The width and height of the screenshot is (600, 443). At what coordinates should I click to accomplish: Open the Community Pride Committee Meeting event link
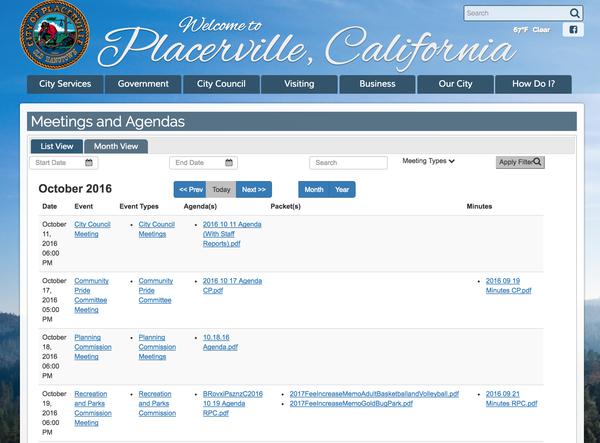pos(91,295)
